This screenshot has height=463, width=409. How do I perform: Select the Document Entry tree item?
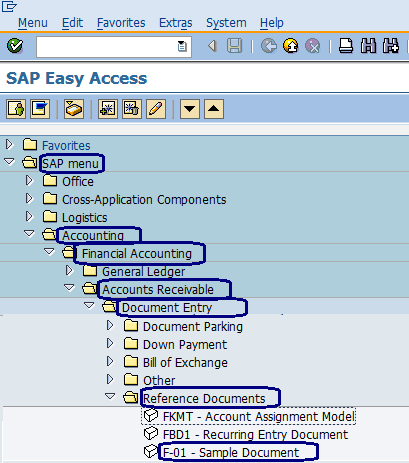pyautogui.click(x=167, y=308)
